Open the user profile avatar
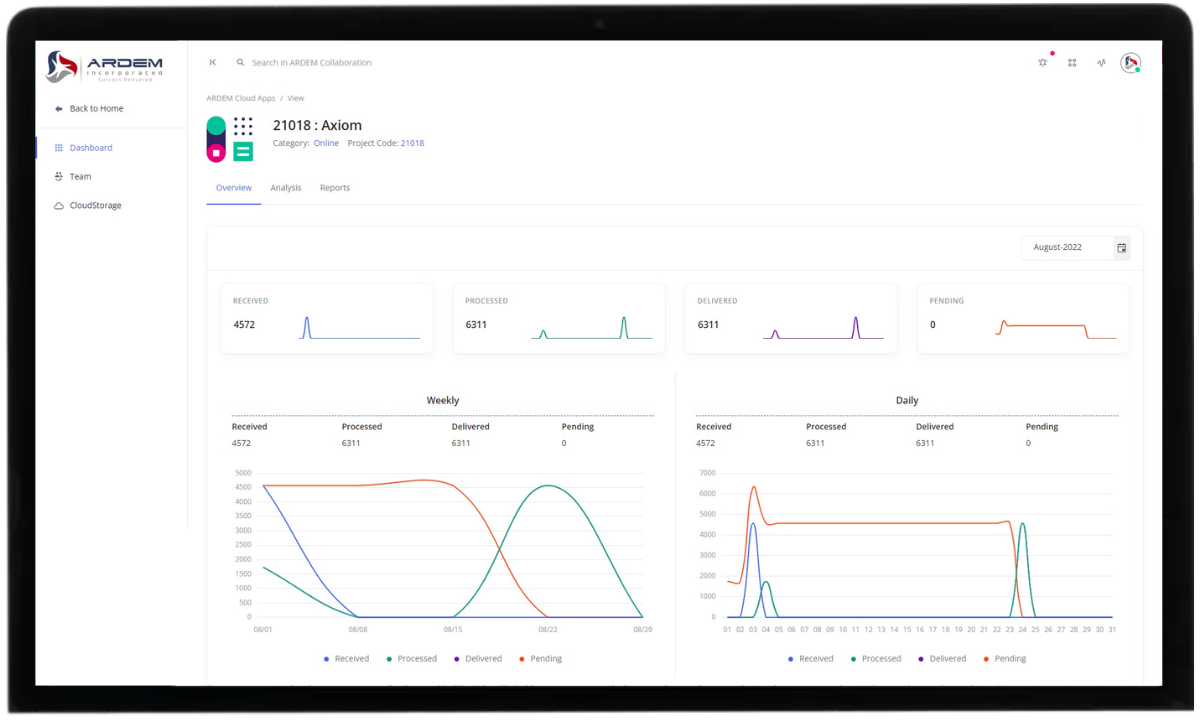The image size is (1200, 720). (x=1130, y=63)
